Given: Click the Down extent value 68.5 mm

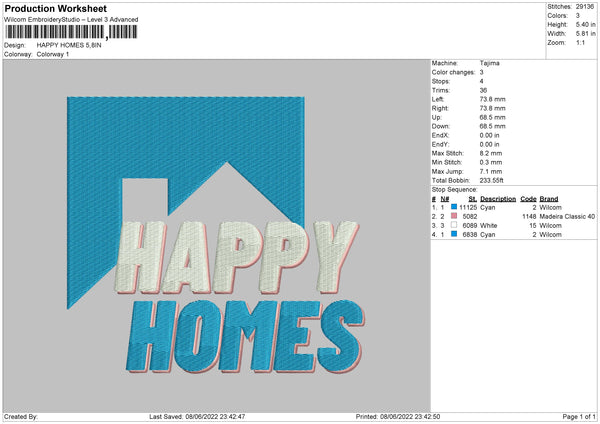Looking at the screenshot, I should pos(492,126).
